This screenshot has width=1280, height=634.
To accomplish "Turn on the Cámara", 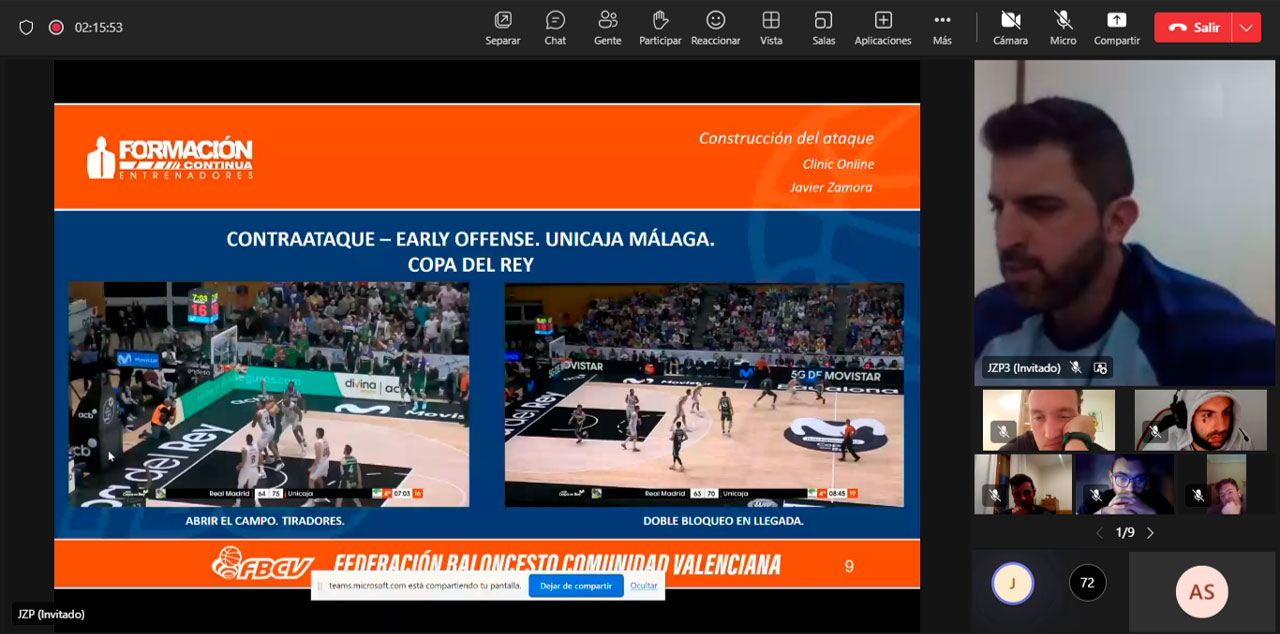I will [1011, 28].
